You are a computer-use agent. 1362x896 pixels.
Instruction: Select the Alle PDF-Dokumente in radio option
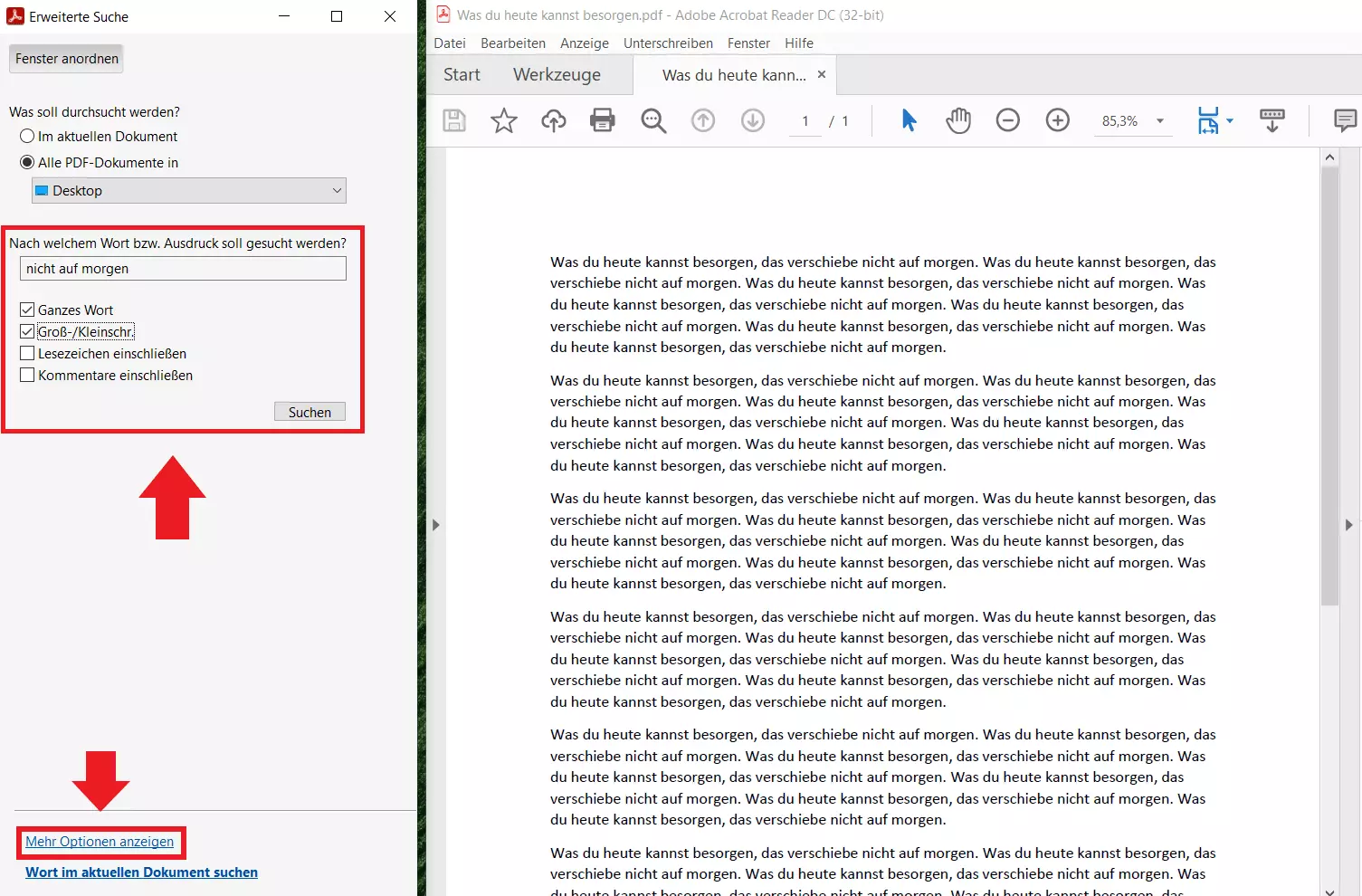point(27,163)
